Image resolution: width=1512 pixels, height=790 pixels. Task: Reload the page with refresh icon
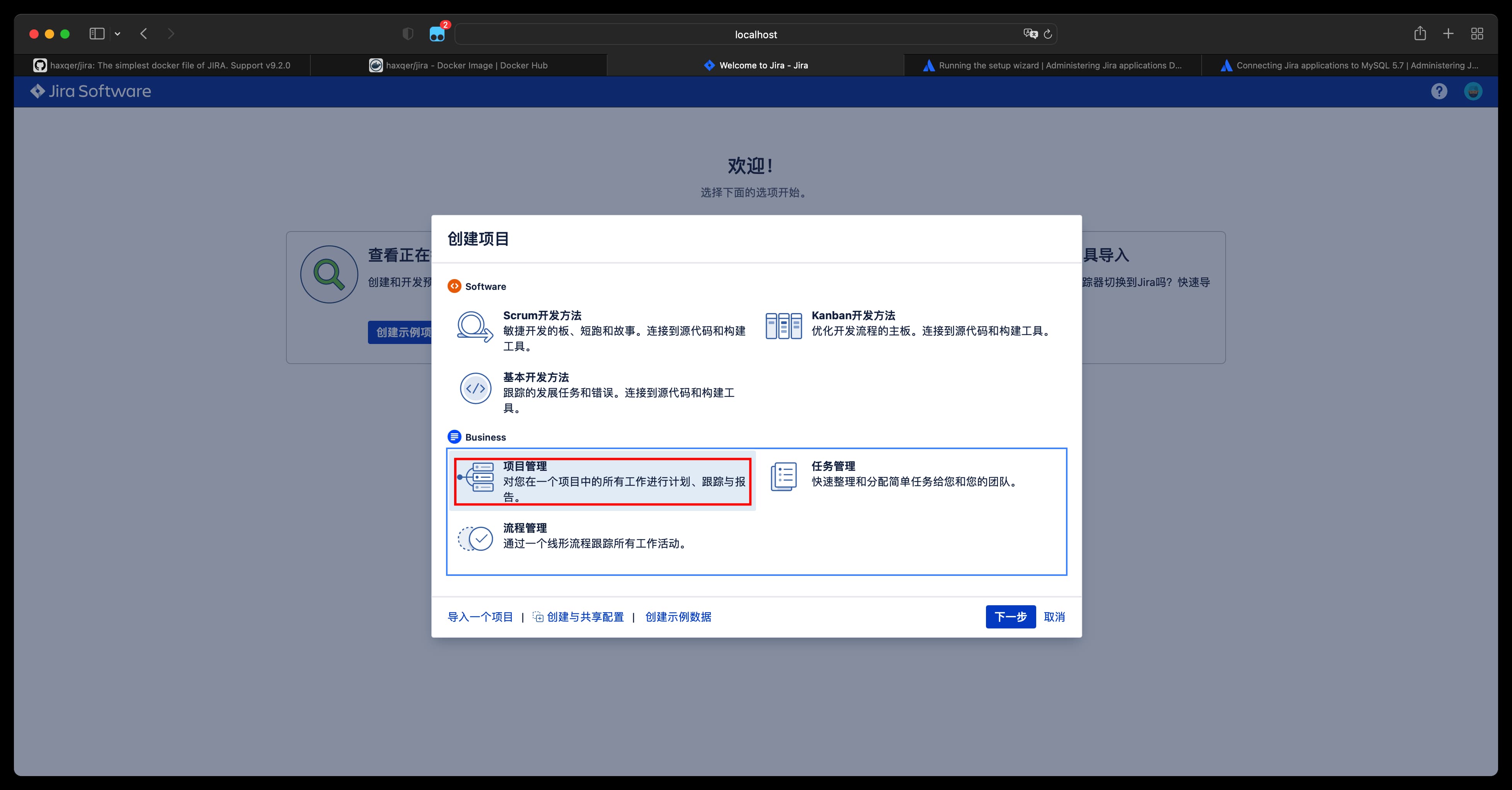tap(1048, 34)
